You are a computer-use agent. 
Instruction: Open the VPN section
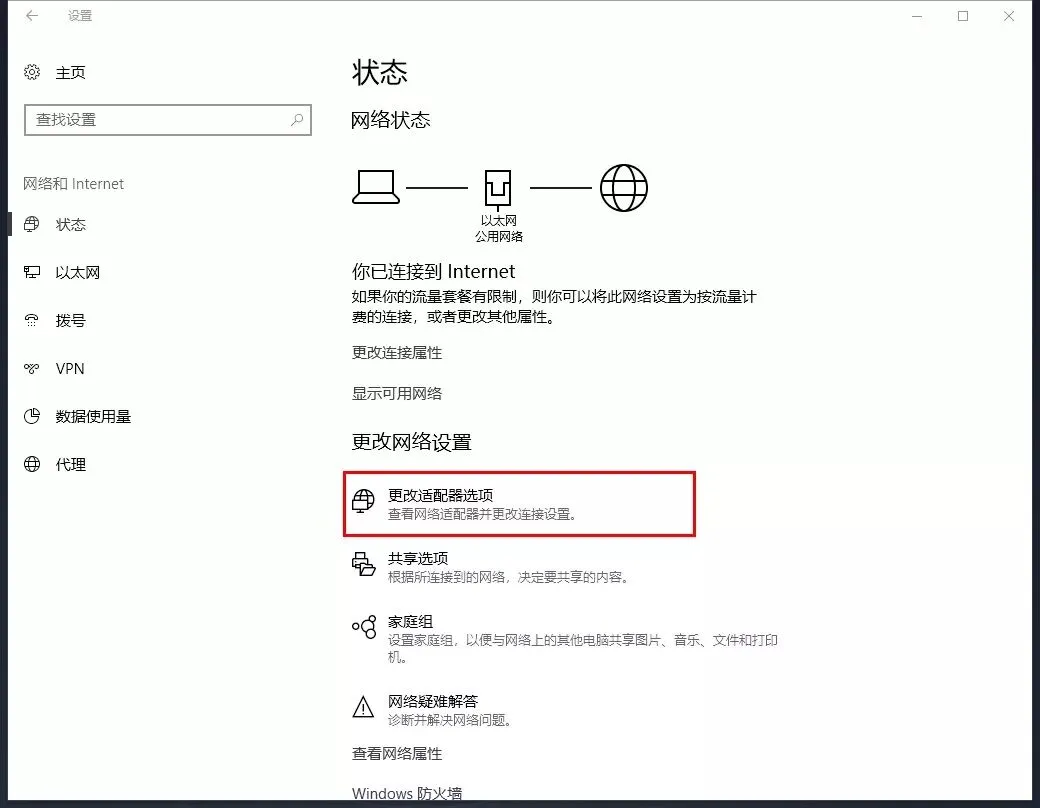click(72, 368)
